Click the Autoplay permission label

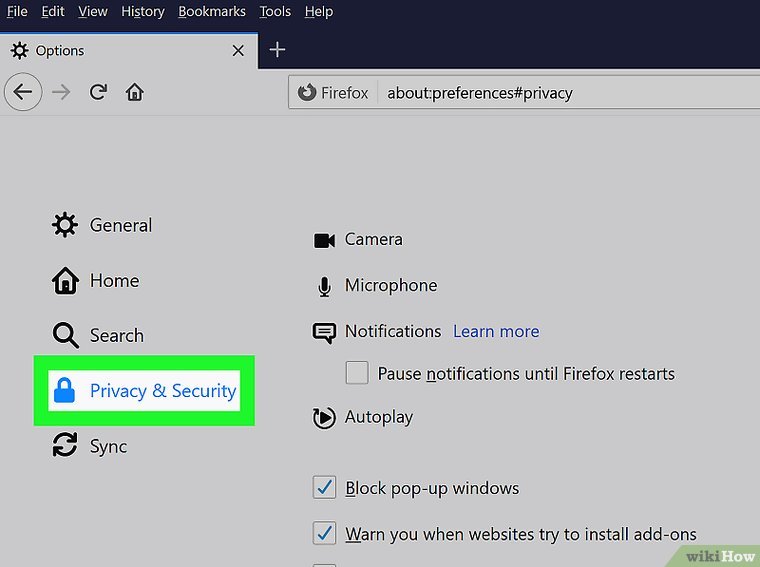pyautogui.click(x=379, y=417)
